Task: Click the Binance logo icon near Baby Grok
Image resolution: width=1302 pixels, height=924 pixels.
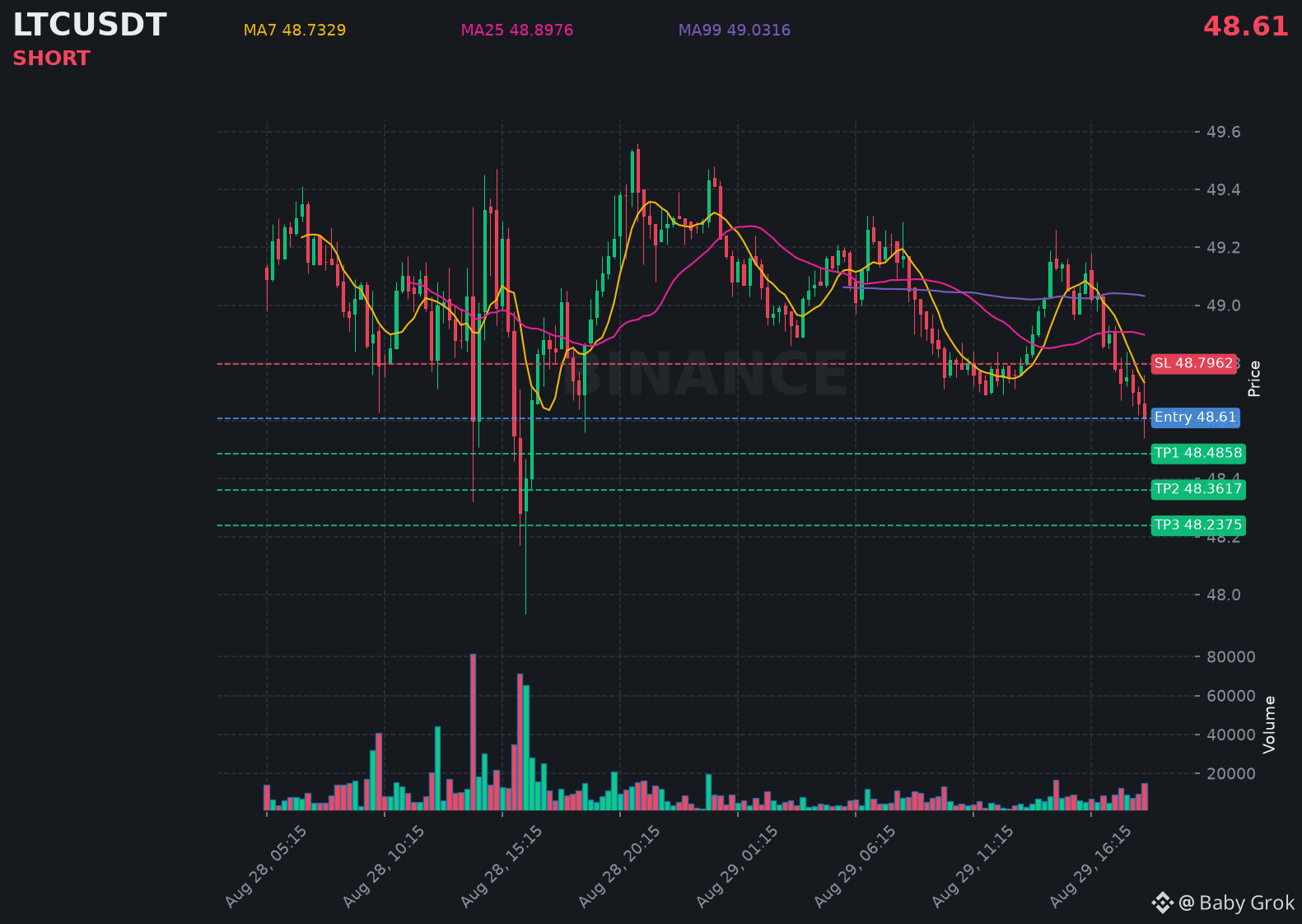Action: pos(1162,903)
